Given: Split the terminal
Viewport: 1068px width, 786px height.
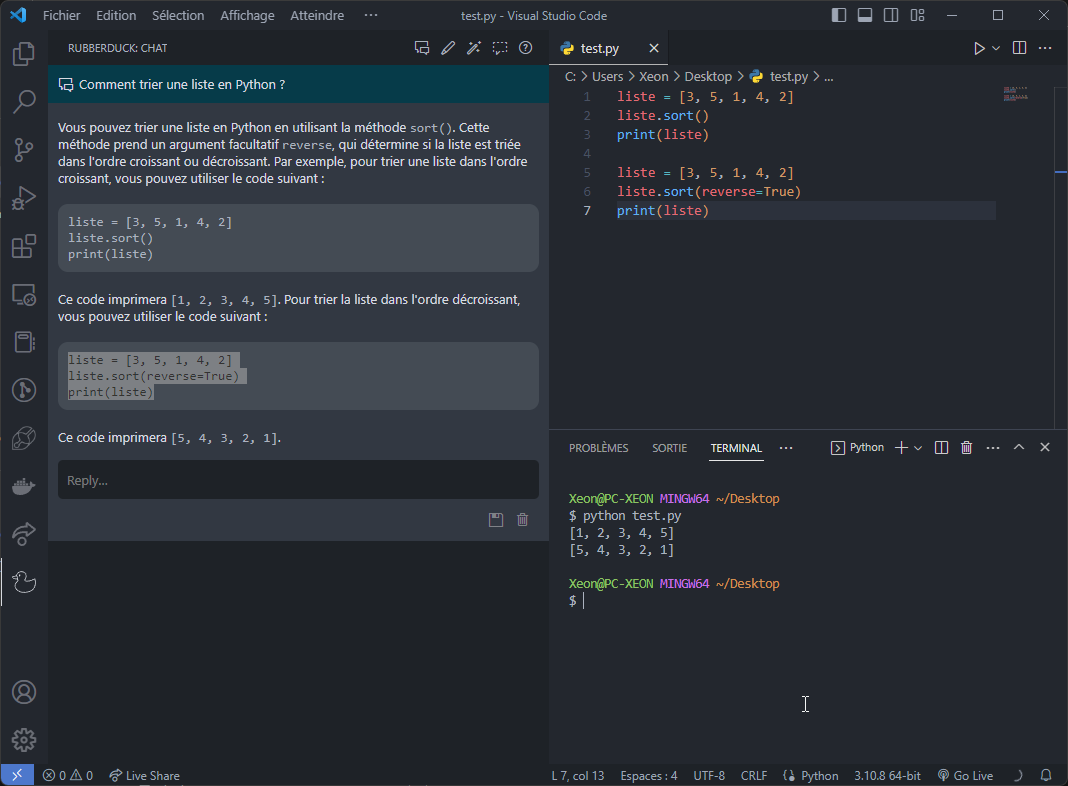Looking at the screenshot, I should pos(941,447).
